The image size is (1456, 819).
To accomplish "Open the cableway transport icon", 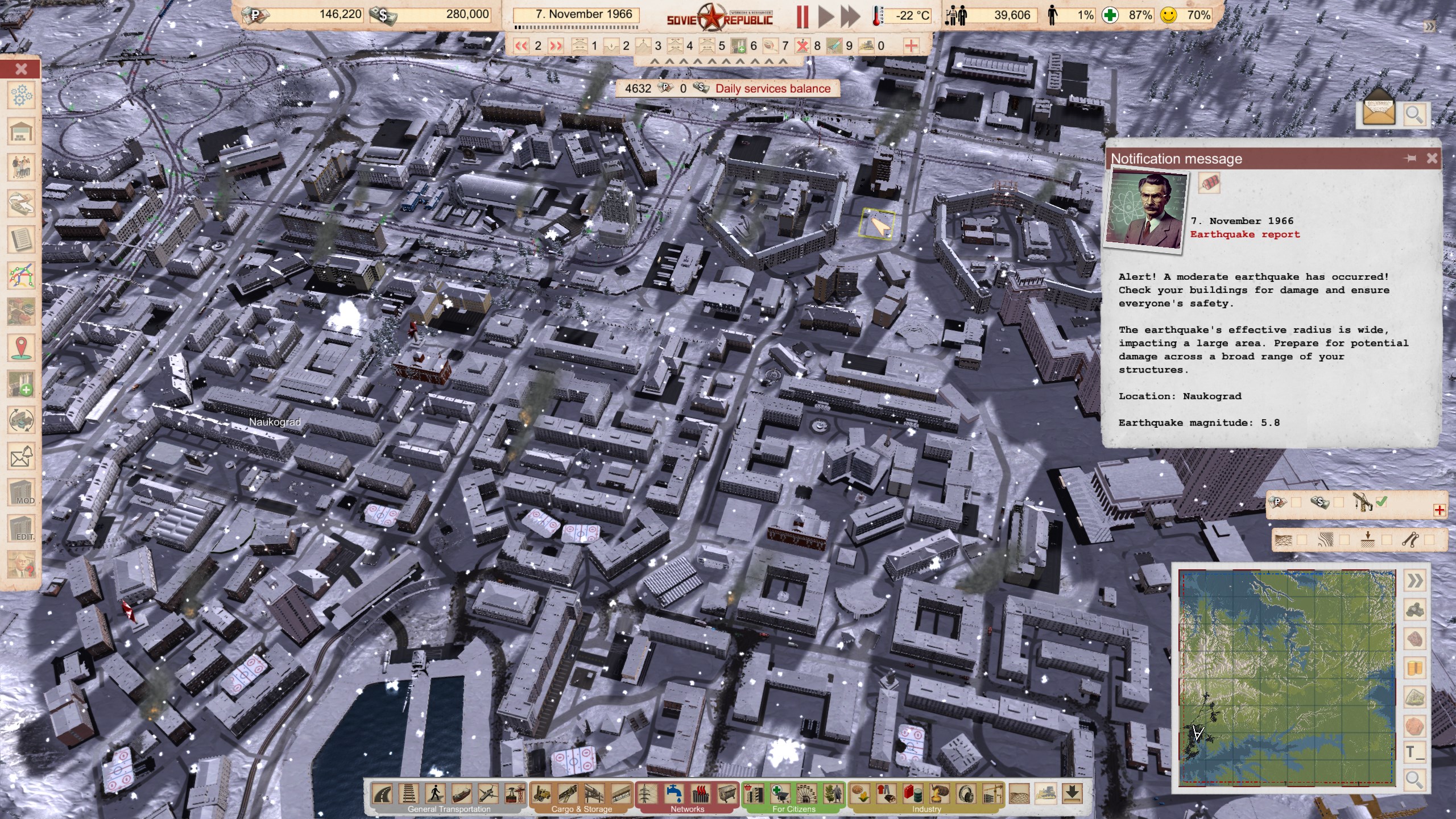I will tap(515, 793).
